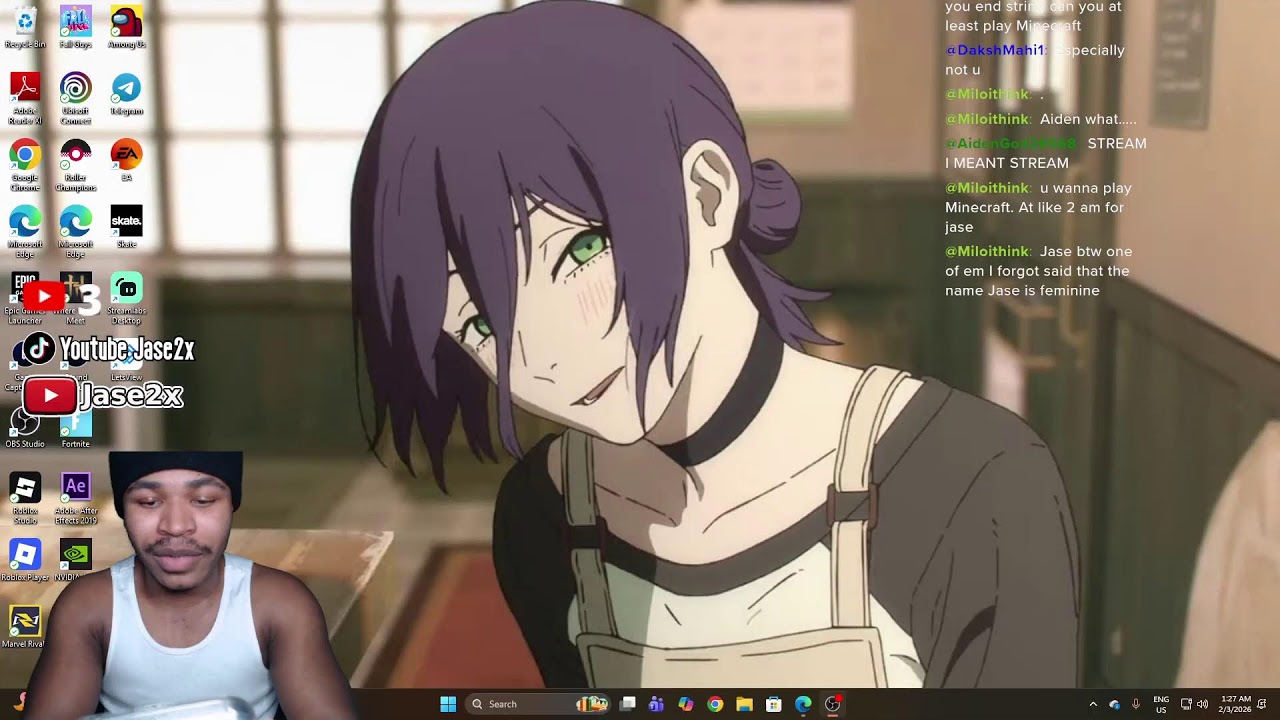Viewport: 1280px width, 720px height.
Task: Launch Fall Guys from the desktop
Action: click(75, 27)
